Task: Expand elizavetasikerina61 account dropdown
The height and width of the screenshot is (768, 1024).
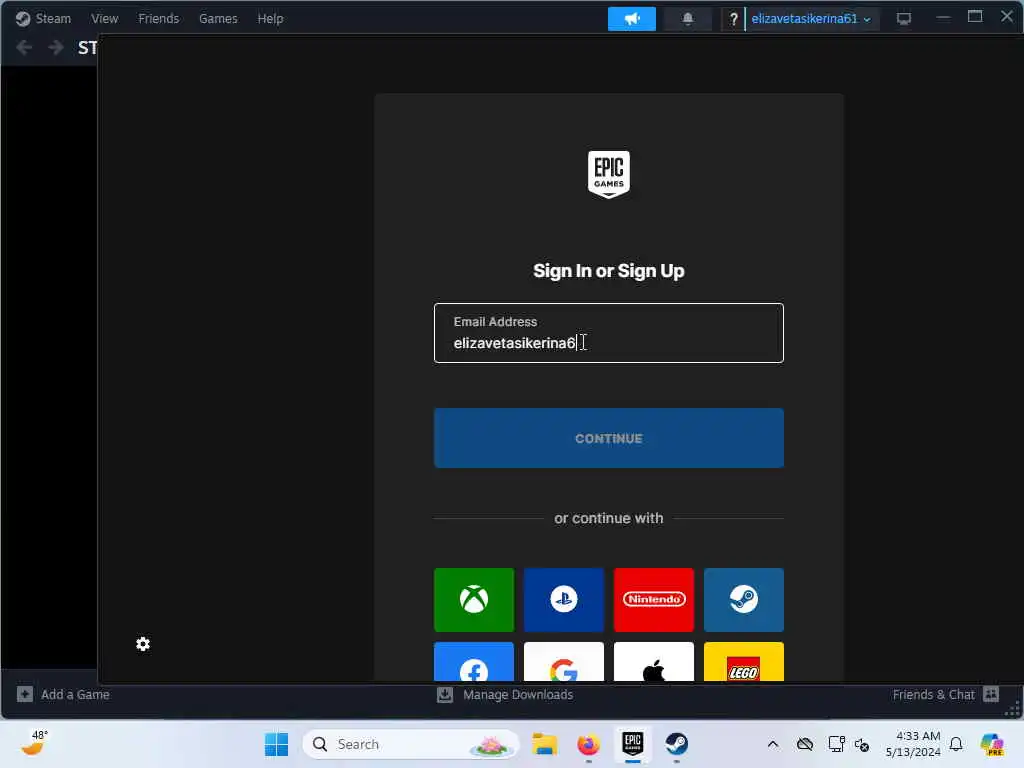Action: [x=811, y=19]
